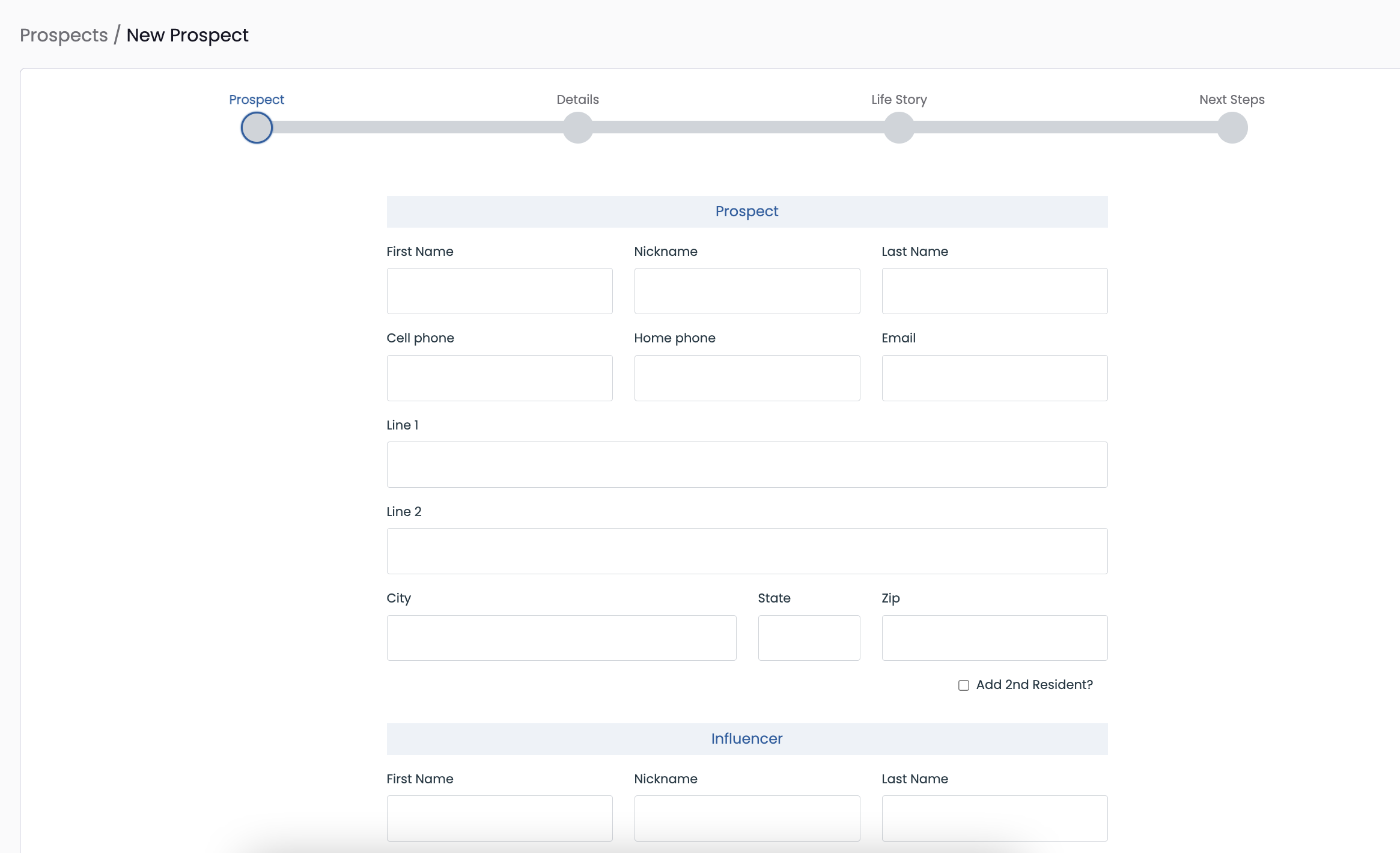Select the Email input box

coord(994,378)
